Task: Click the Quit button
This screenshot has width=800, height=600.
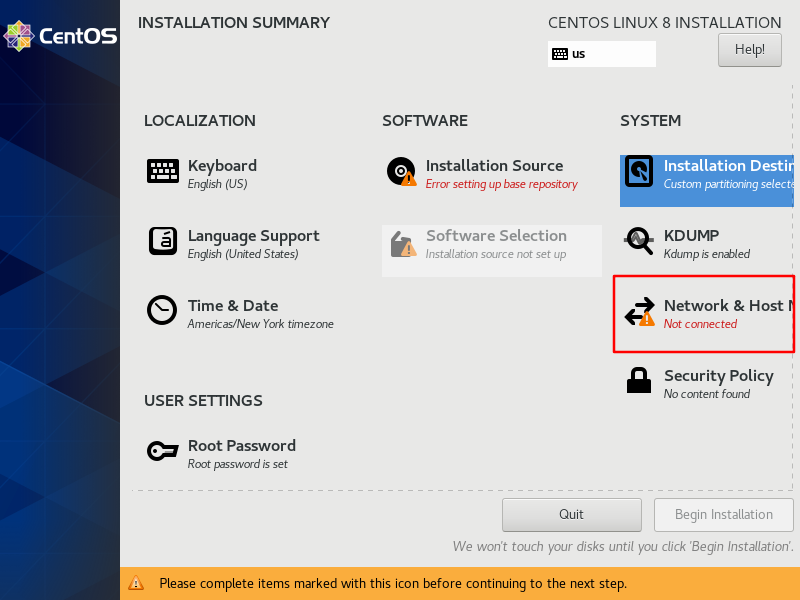Action: pos(571,514)
